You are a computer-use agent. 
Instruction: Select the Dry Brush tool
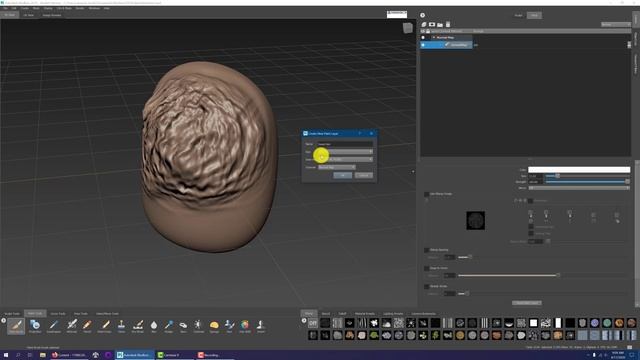[x=138, y=326]
